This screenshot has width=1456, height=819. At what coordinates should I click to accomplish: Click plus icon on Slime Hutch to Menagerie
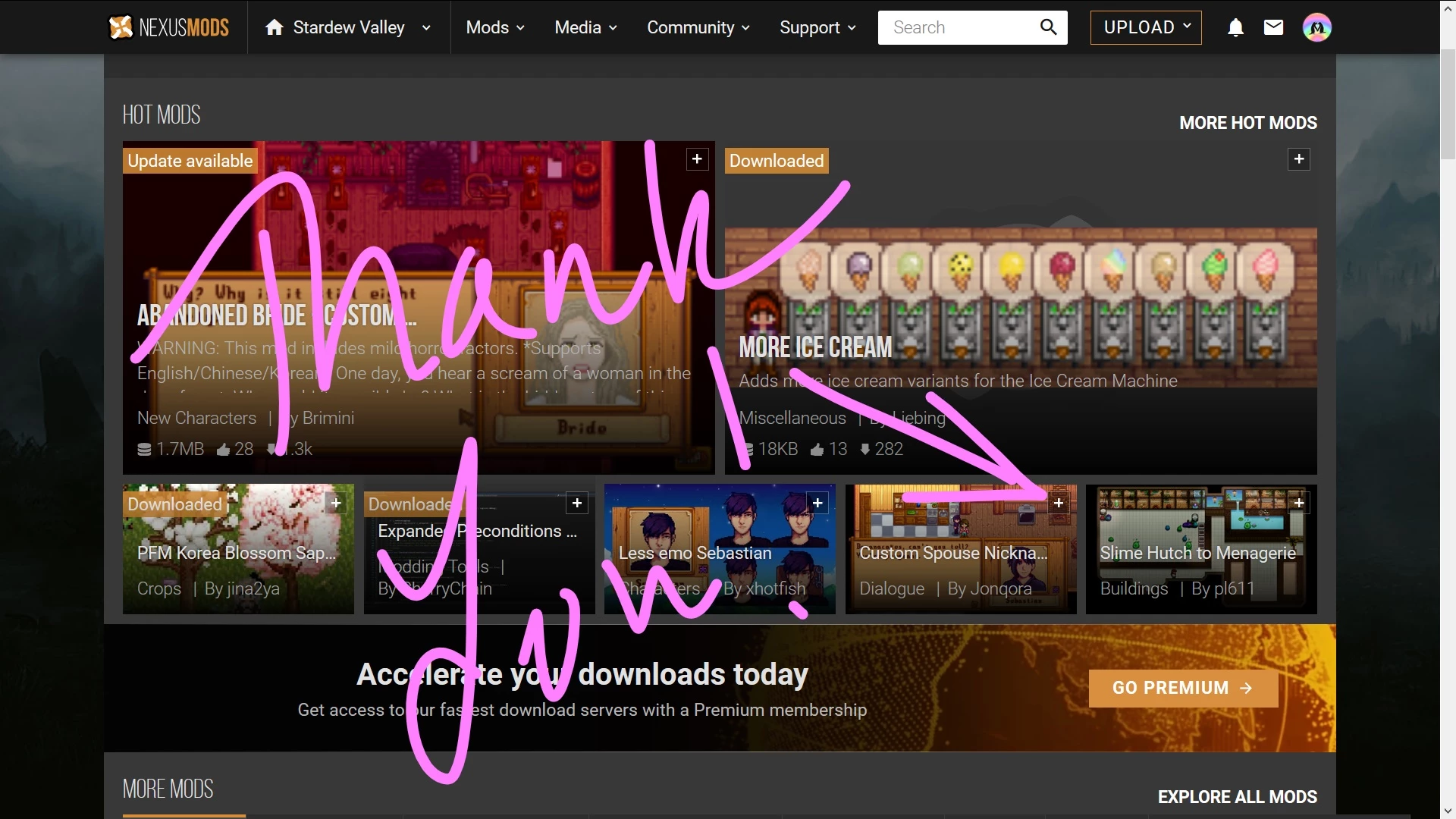[x=1299, y=503]
